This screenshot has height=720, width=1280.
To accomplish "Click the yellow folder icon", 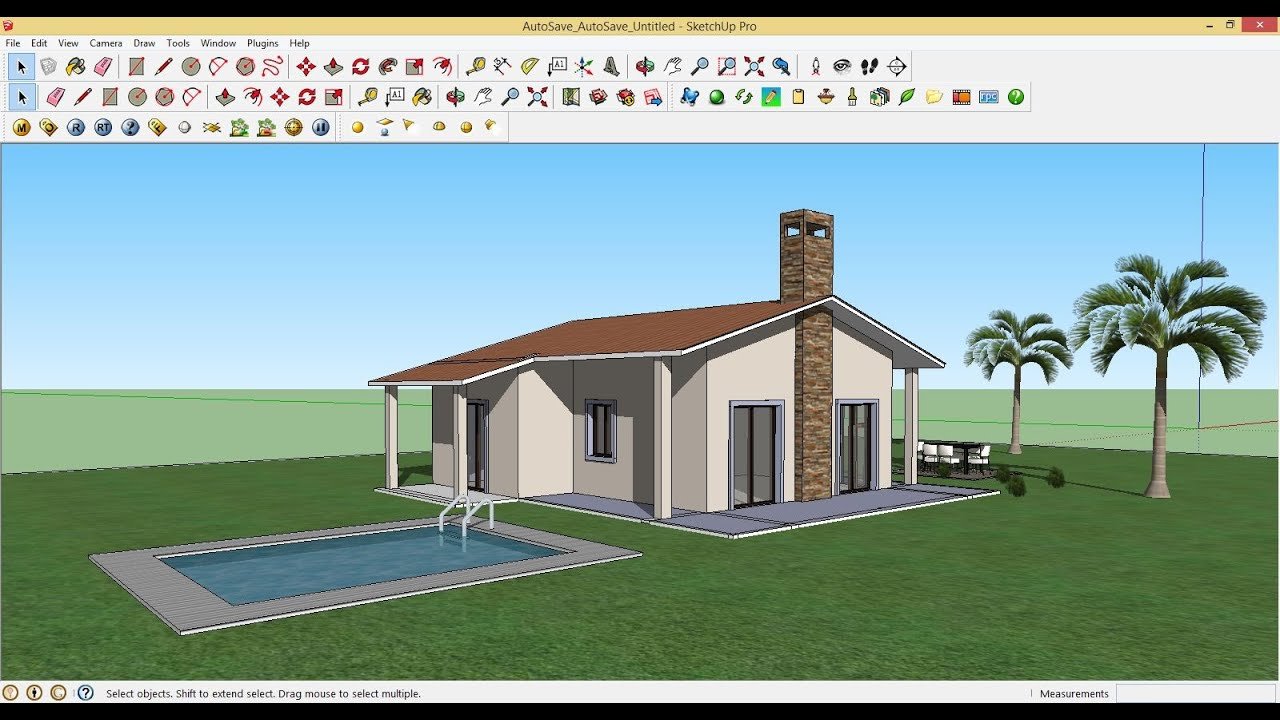I will (934, 97).
